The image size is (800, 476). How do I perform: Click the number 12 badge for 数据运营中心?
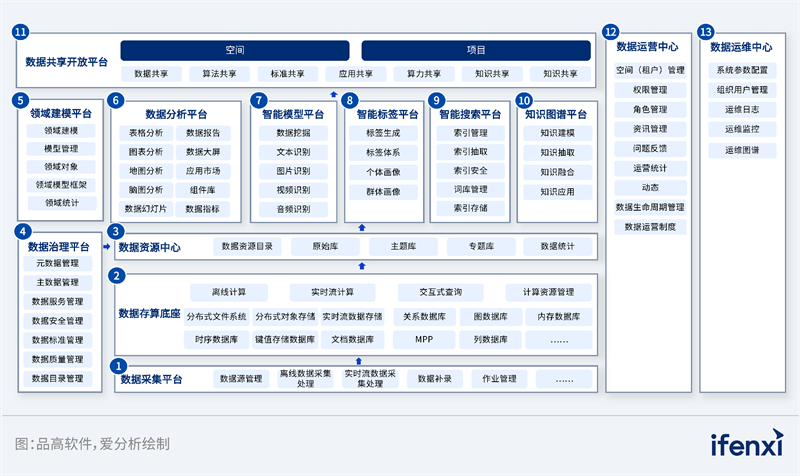click(x=611, y=32)
